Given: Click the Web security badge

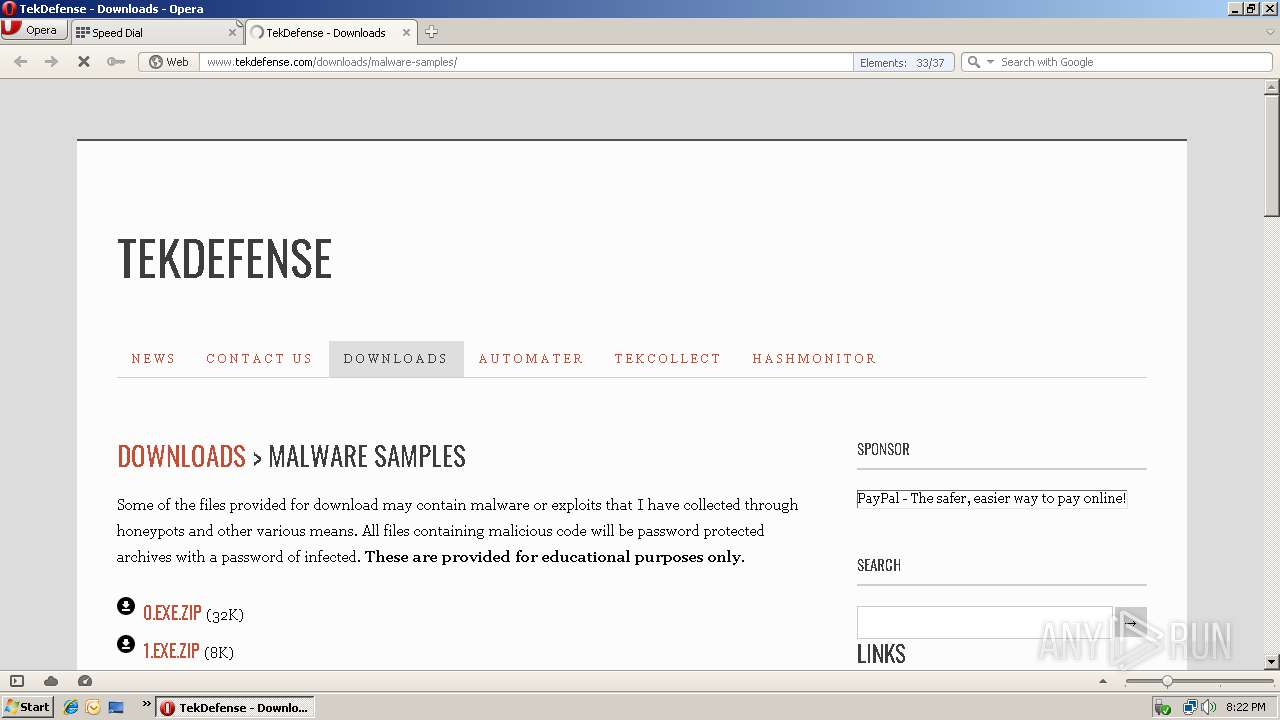Looking at the screenshot, I should (169, 62).
